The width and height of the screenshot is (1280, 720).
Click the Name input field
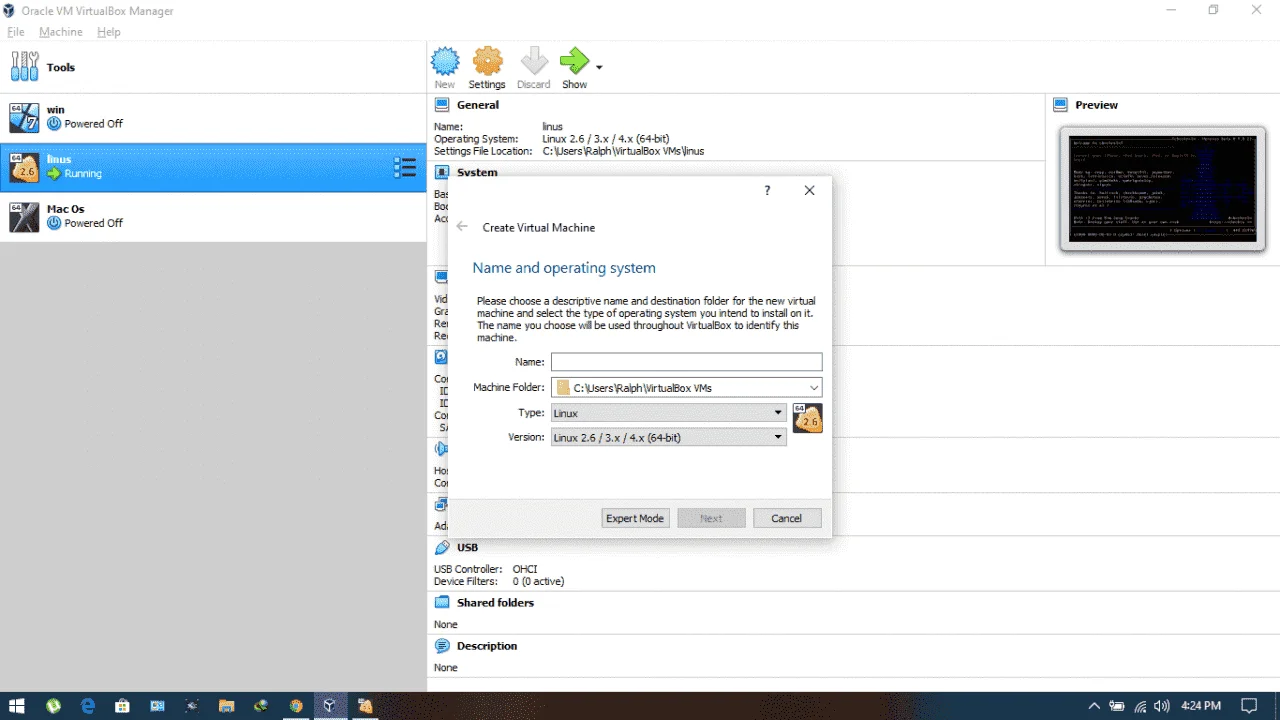pos(686,362)
